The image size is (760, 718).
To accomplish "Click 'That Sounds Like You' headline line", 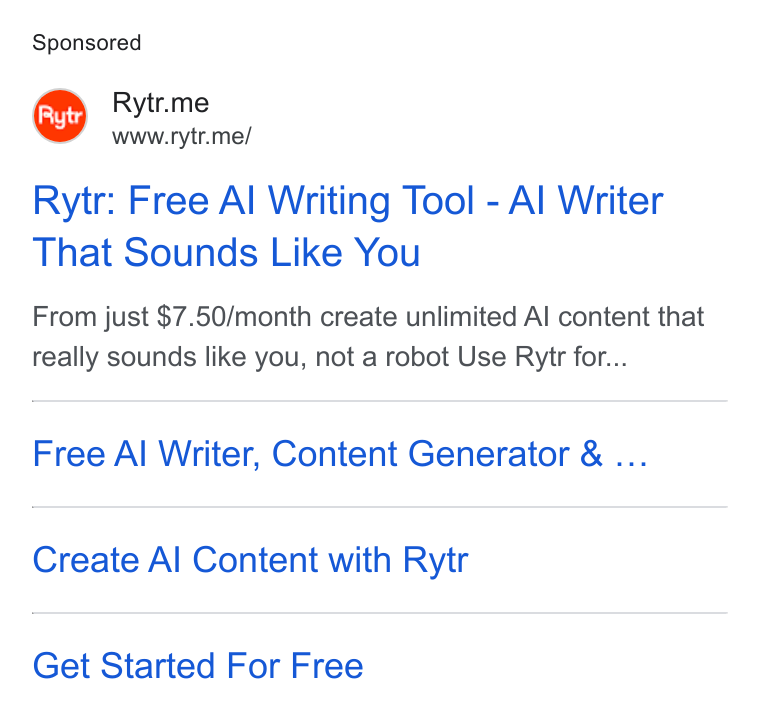I will pos(226,252).
